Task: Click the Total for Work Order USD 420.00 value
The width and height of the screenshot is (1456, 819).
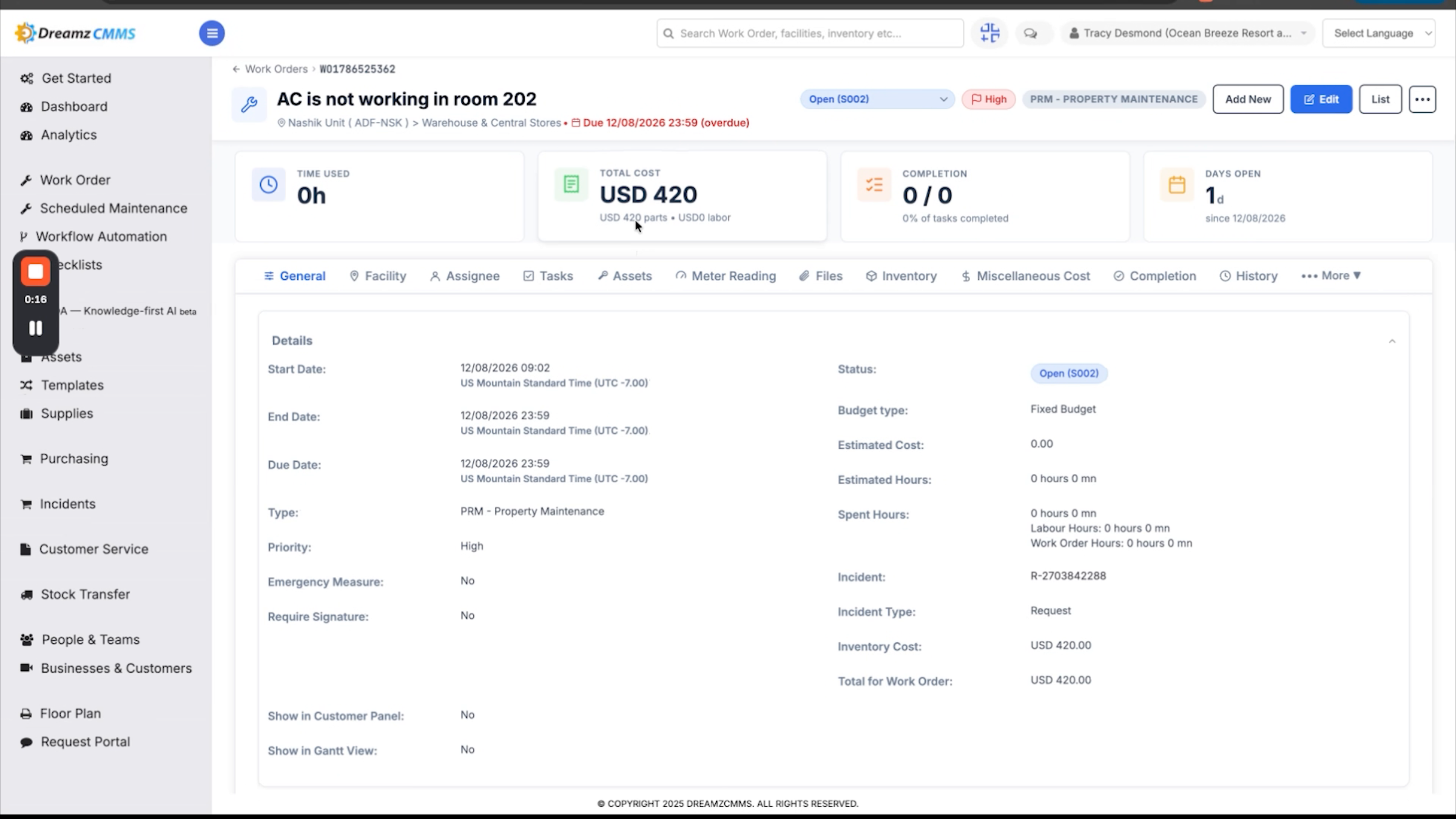Action: click(x=1060, y=680)
